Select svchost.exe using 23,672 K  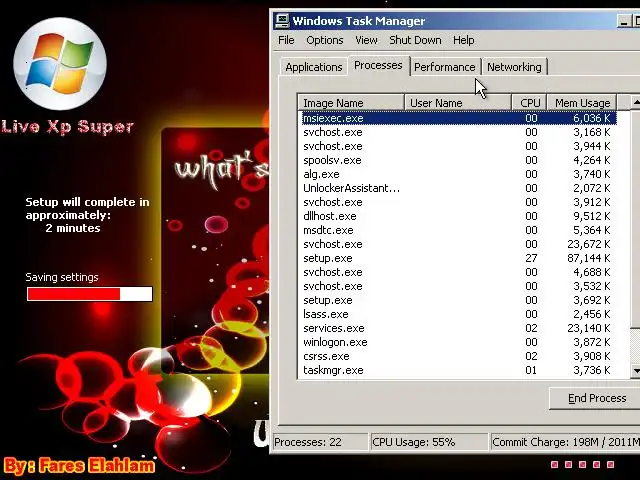tap(459, 244)
